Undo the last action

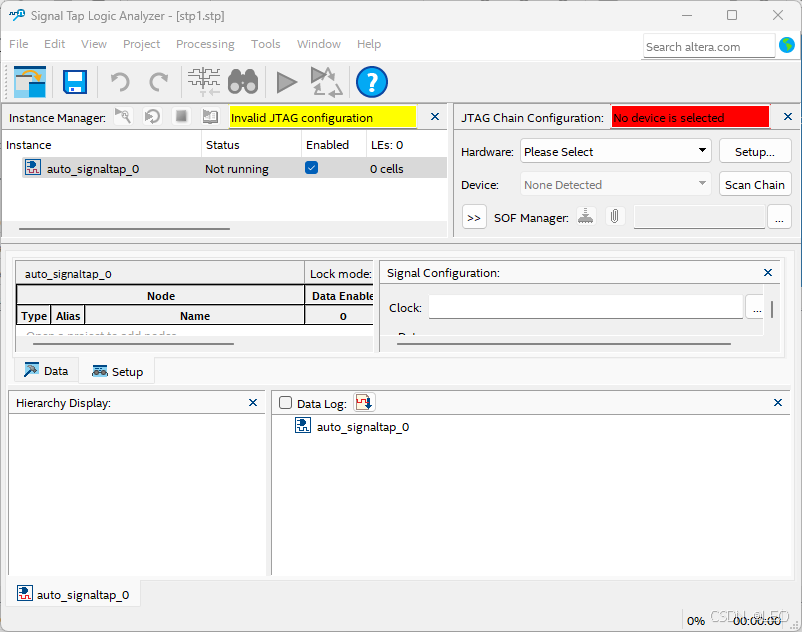(120, 82)
